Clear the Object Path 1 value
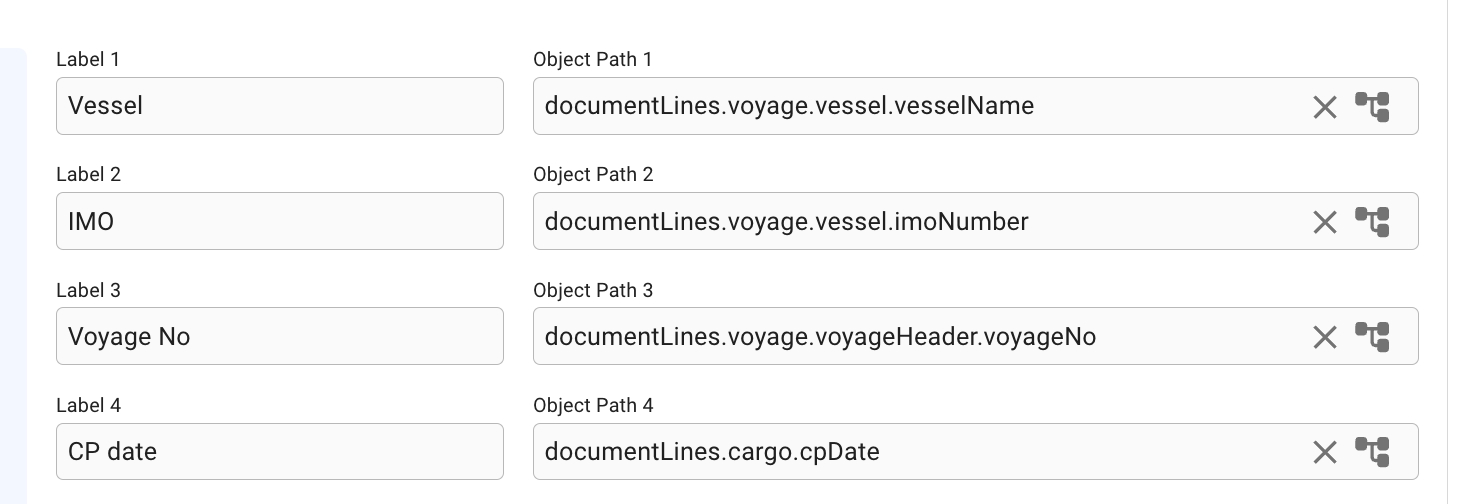This screenshot has width=1482, height=504. (x=1324, y=107)
